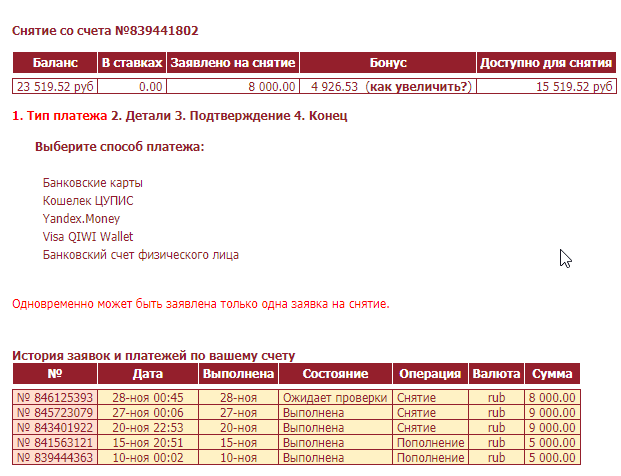Click the Ожидает проверки status cell
The image size is (621, 476).
point(335,398)
